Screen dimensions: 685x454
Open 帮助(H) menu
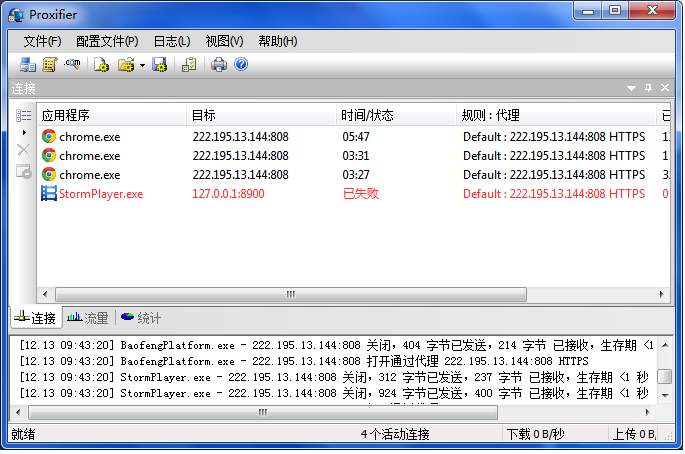[277, 41]
